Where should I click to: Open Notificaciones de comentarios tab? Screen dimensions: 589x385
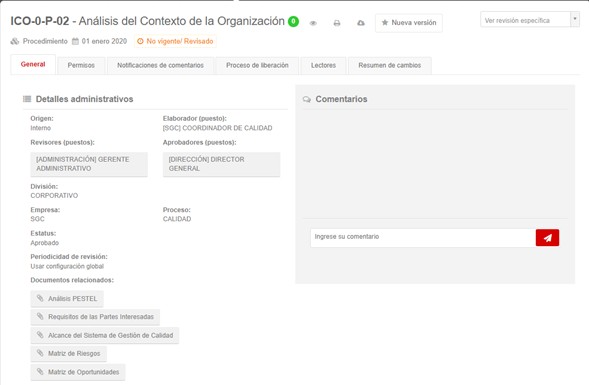tap(160, 65)
